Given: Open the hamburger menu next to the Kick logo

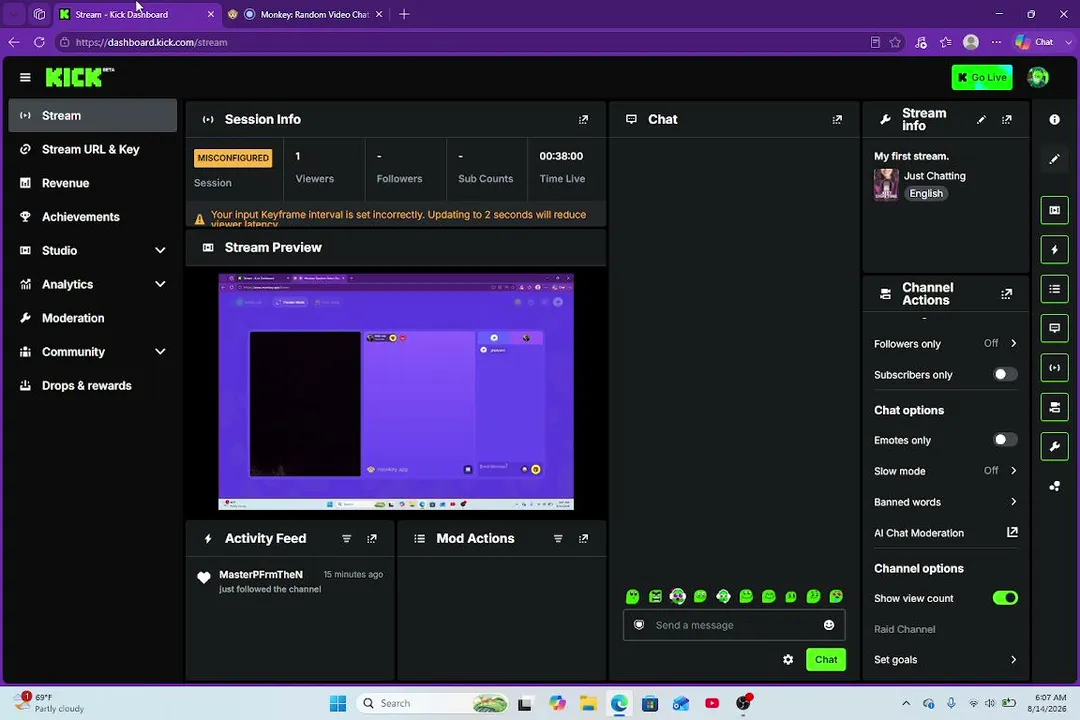Looking at the screenshot, I should point(25,77).
